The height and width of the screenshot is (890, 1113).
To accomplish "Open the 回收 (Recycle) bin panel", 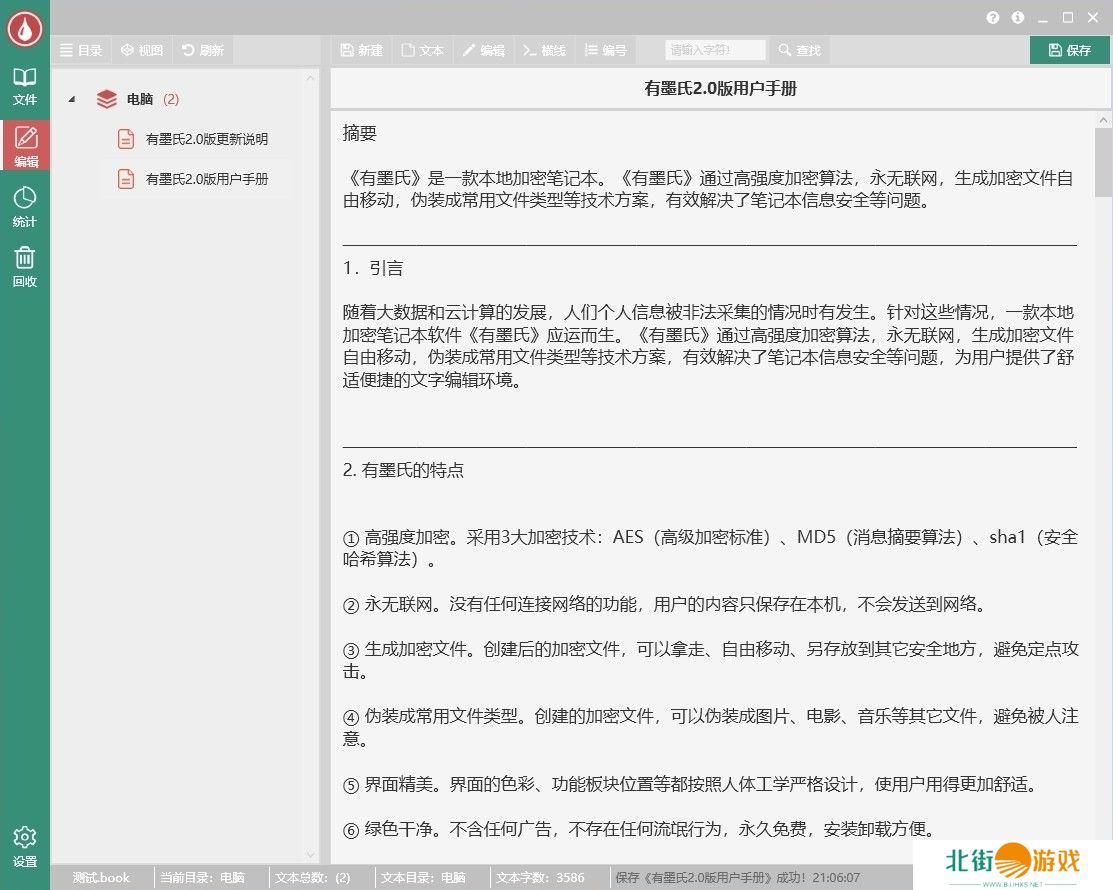I will pyautogui.click(x=24, y=267).
